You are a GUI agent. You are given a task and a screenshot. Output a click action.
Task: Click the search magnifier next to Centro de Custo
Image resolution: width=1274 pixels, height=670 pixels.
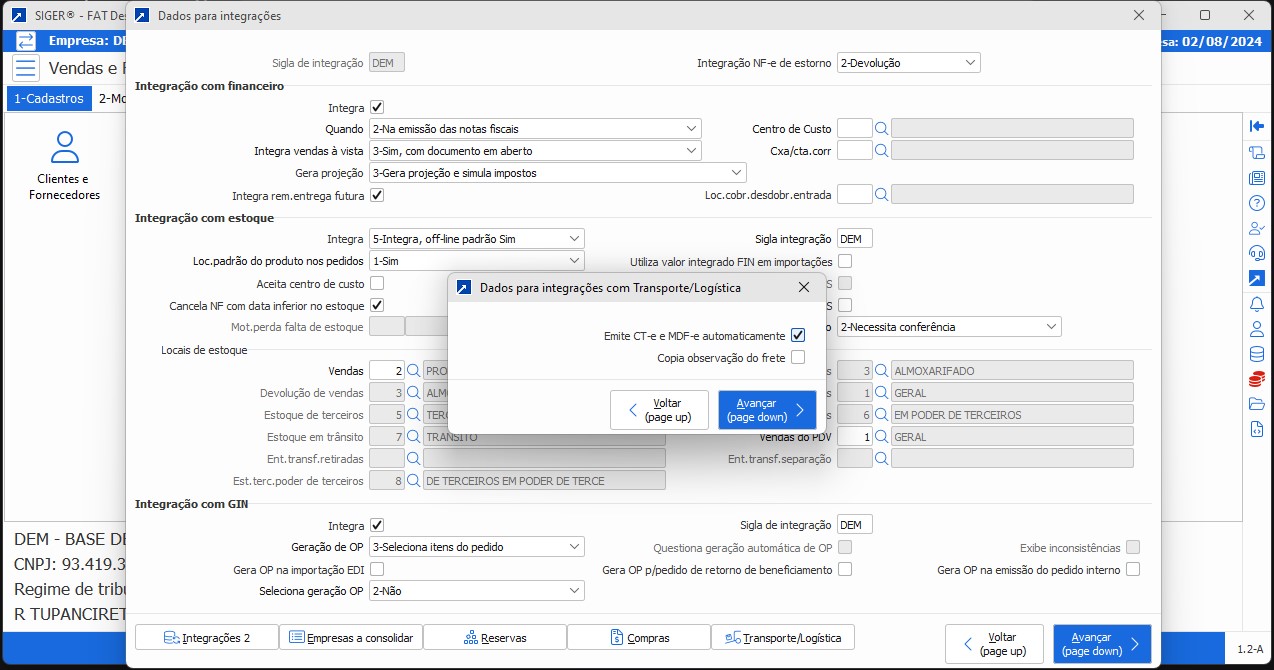pos(881,128)
